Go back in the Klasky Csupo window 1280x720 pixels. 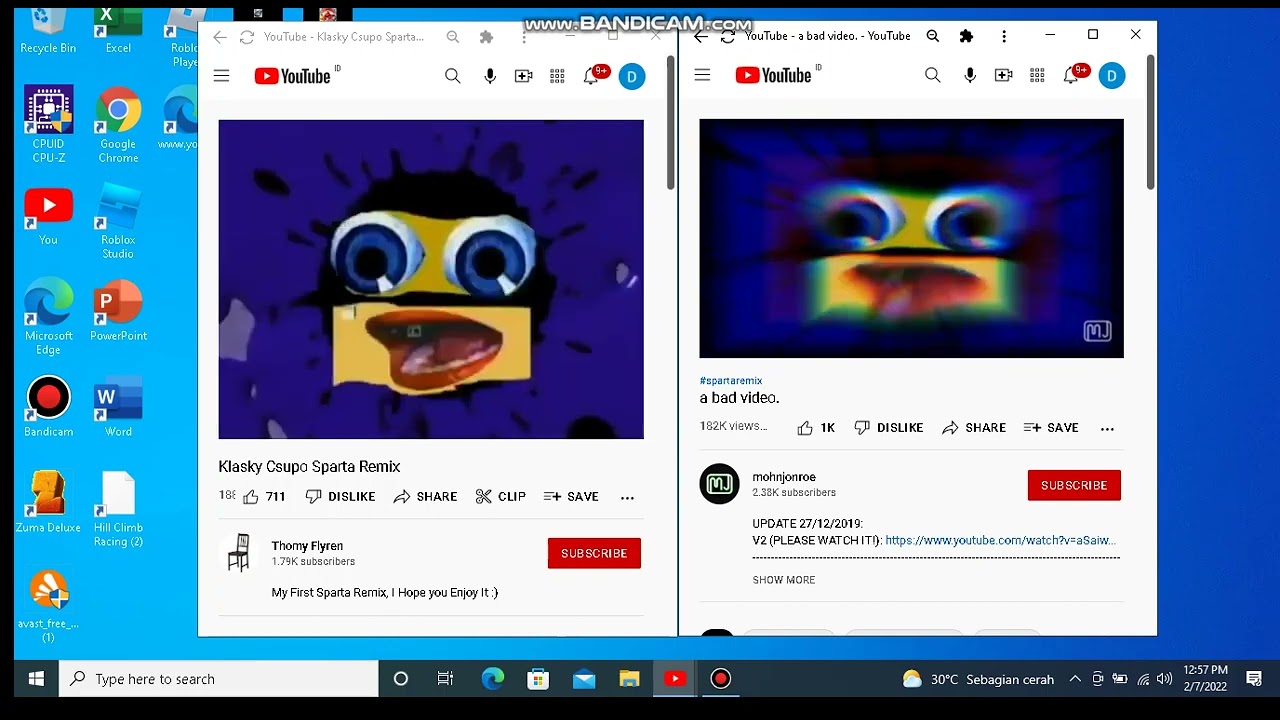tap(220, 37)
